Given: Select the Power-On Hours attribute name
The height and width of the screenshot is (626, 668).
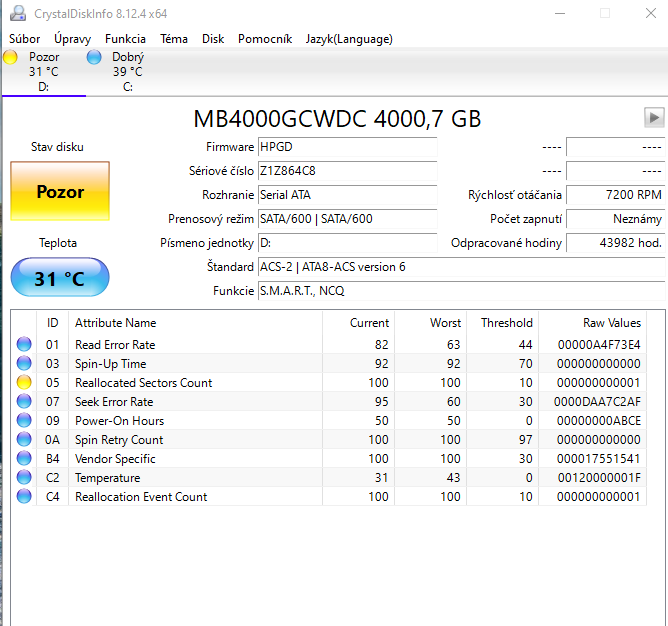Looking at the screenshot, I should pyautogui.click(x=119, y=421).
